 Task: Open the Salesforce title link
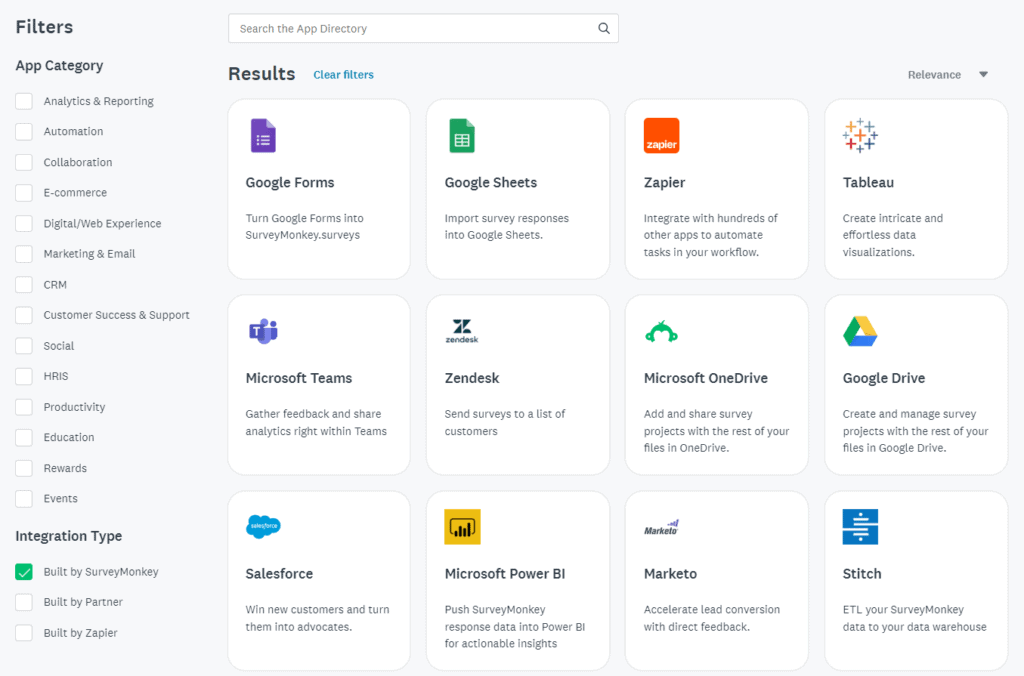tap(279, 573)
